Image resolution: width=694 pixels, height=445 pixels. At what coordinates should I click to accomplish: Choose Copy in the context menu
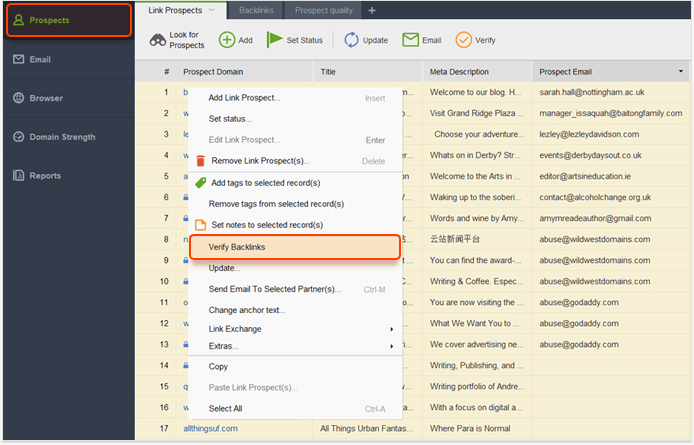(x=295, y=366)
